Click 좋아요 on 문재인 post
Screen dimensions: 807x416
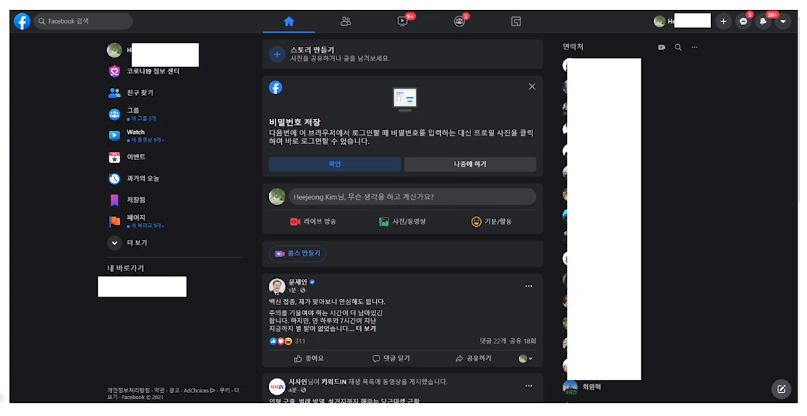pyautogui.click(x=309, y=358)
